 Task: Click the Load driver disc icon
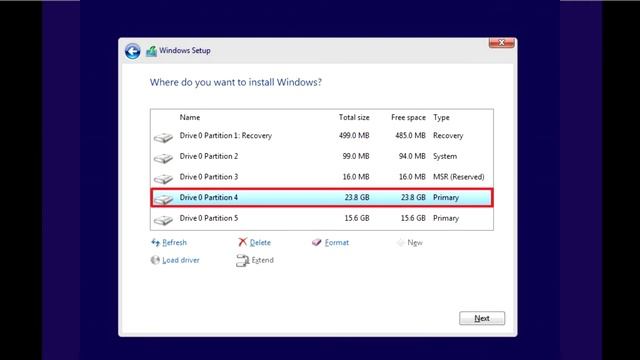[x=155, y=260]
